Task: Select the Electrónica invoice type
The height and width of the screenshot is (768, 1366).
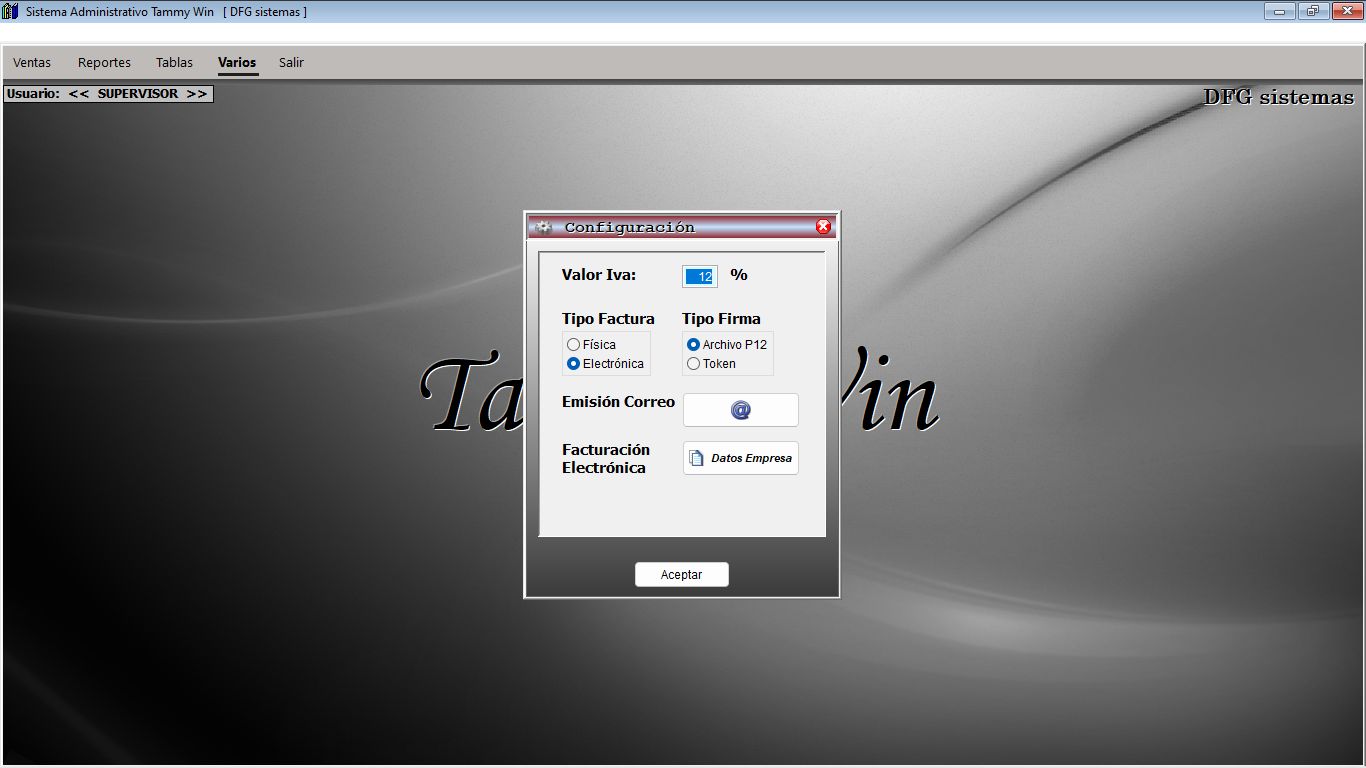Action: 605,363
